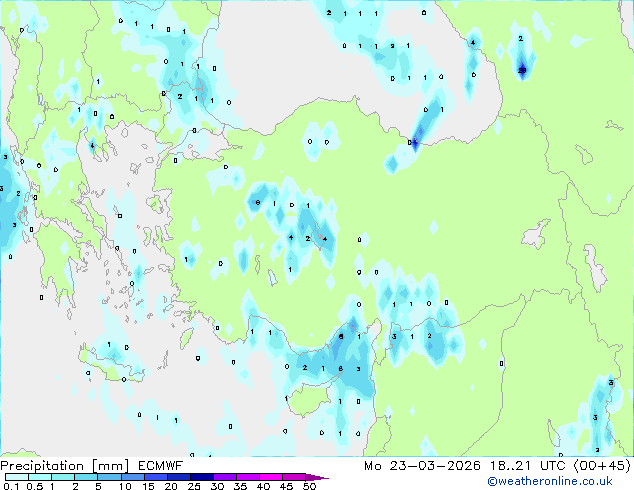Screen dimensions: 634x490
Task: Pick the 1–2 mm legend swatch
Action: click(x=63, y=477)
